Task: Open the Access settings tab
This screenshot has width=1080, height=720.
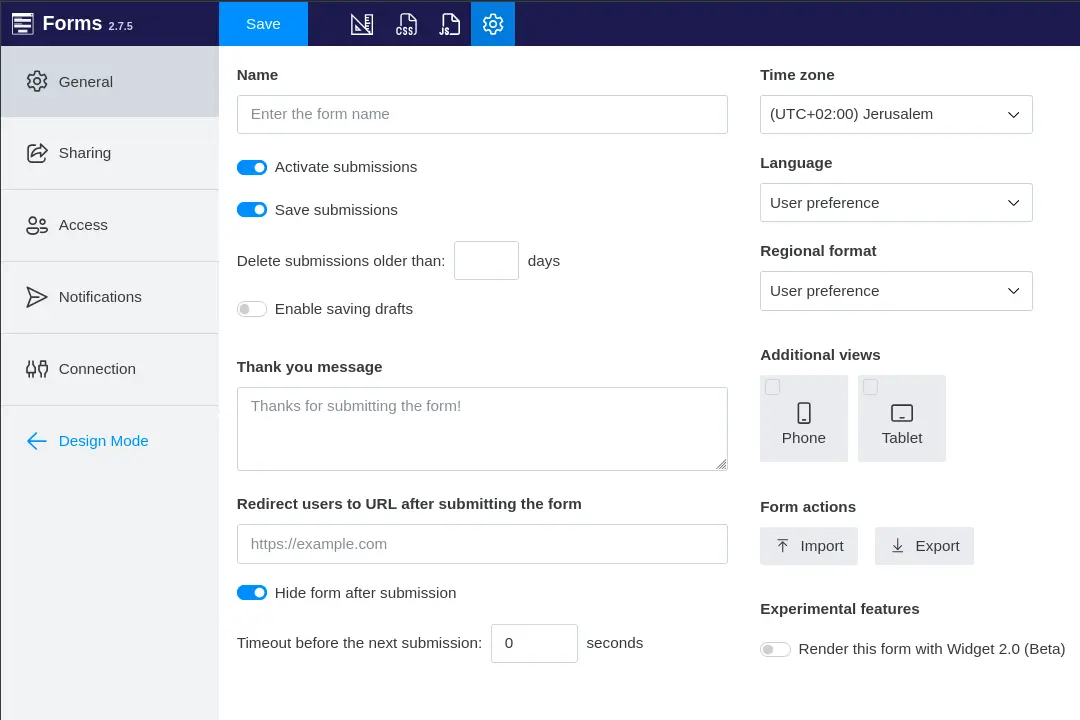Action: coord(110,225)
